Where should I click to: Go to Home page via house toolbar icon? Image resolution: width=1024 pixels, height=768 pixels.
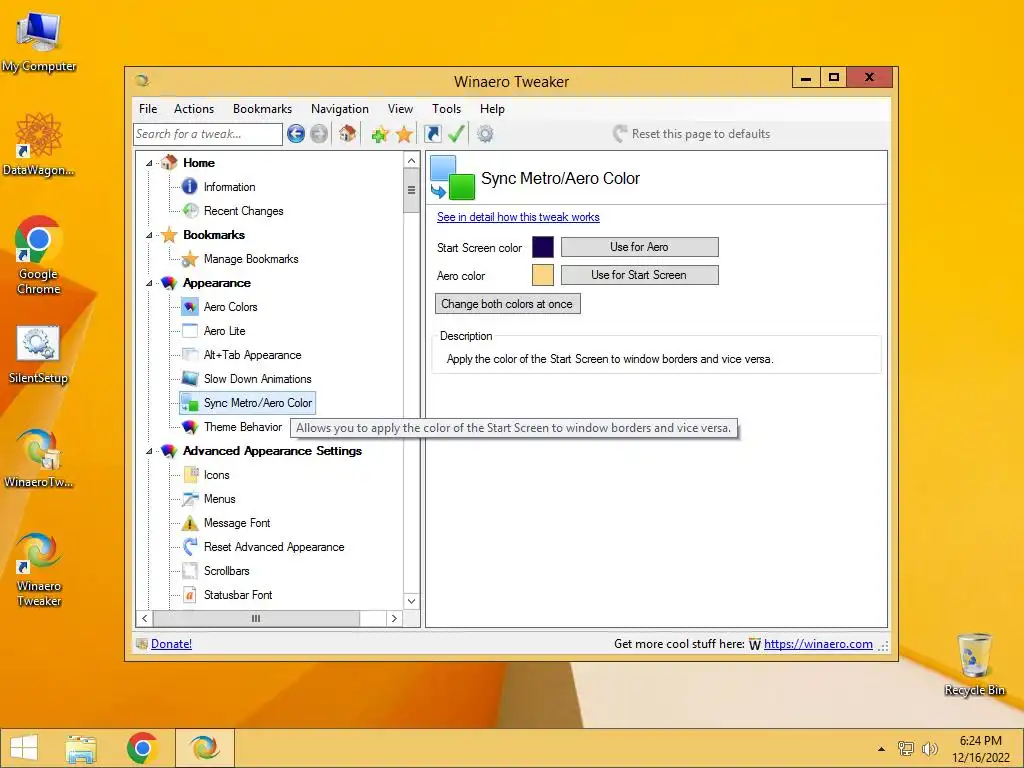point(347,134)
